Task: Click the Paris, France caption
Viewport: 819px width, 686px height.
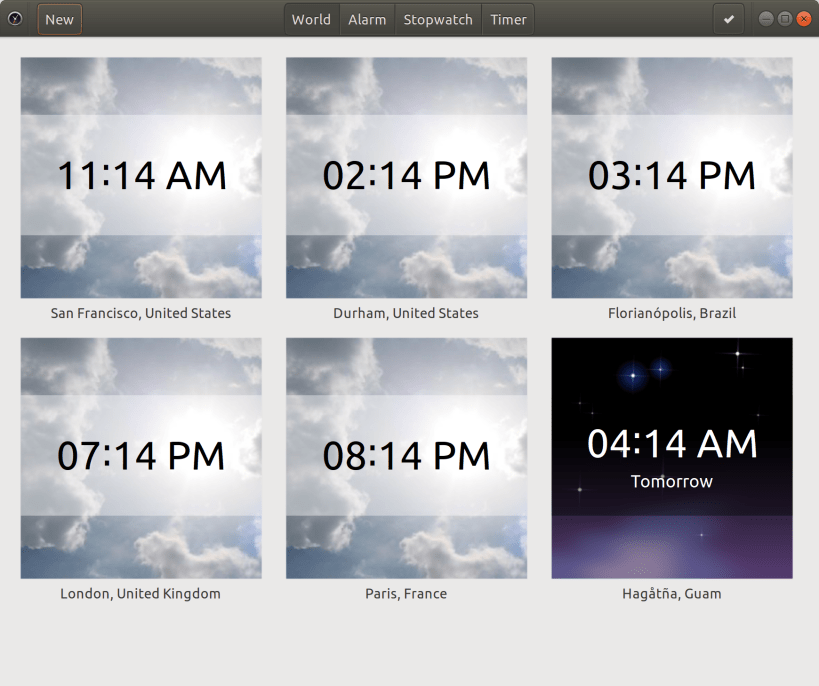Action: pyautogui.click(x=405, y=593)
